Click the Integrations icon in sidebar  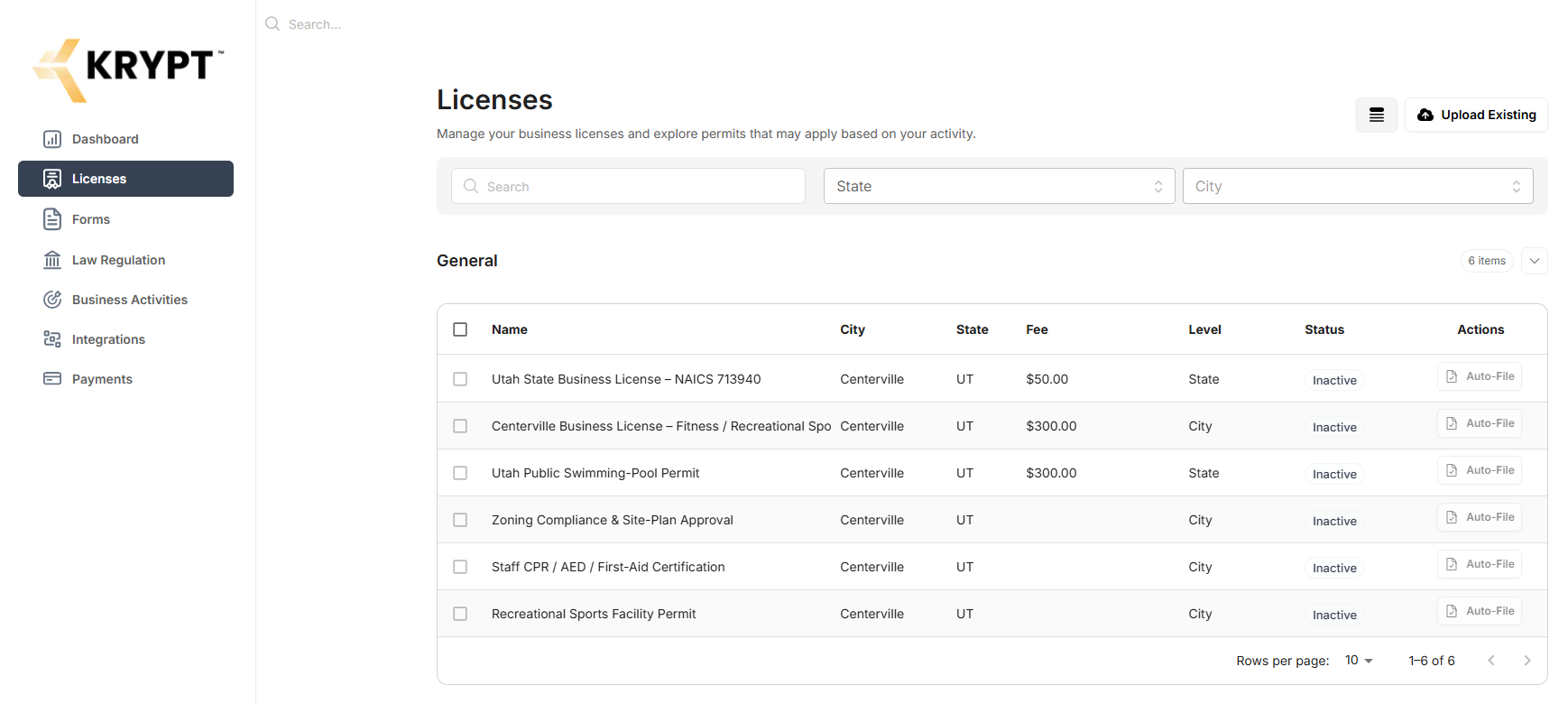(52, 339)
